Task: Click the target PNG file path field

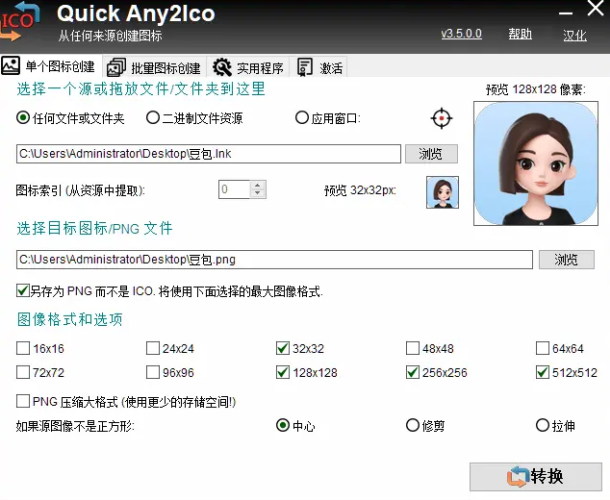Action: [x=274, y=260]
